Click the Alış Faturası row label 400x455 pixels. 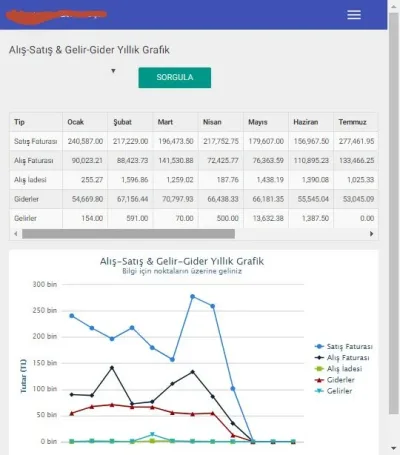[x=34, y=161]
